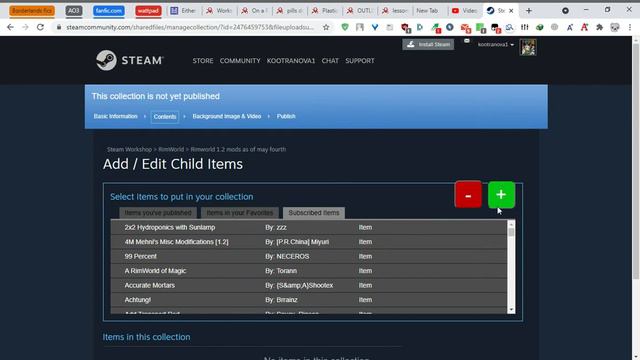This screenshot has height=360, width=640.
Task: Click the site lock icon
Action: click(59, 27)
